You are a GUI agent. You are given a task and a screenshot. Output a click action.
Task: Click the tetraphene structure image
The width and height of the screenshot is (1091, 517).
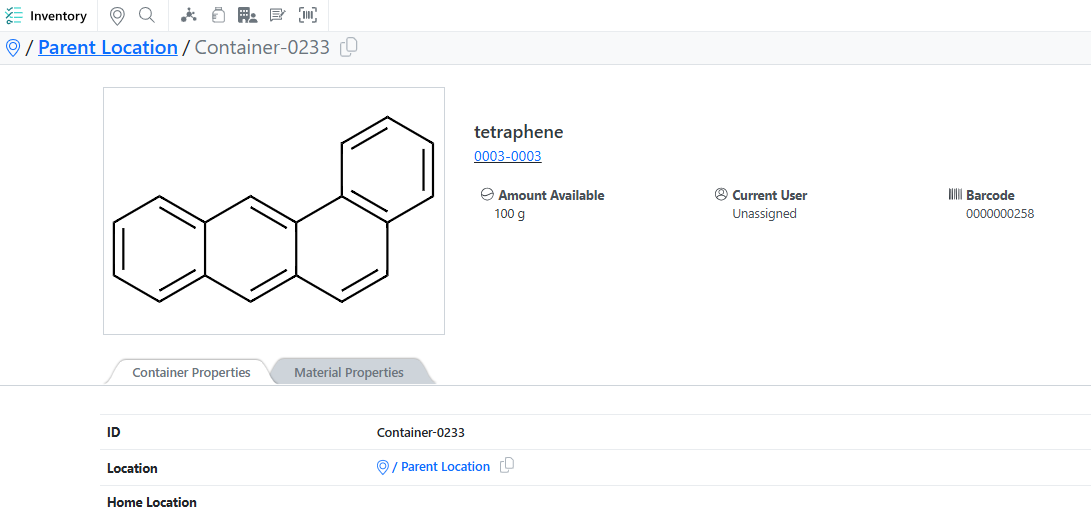(274, 211)
